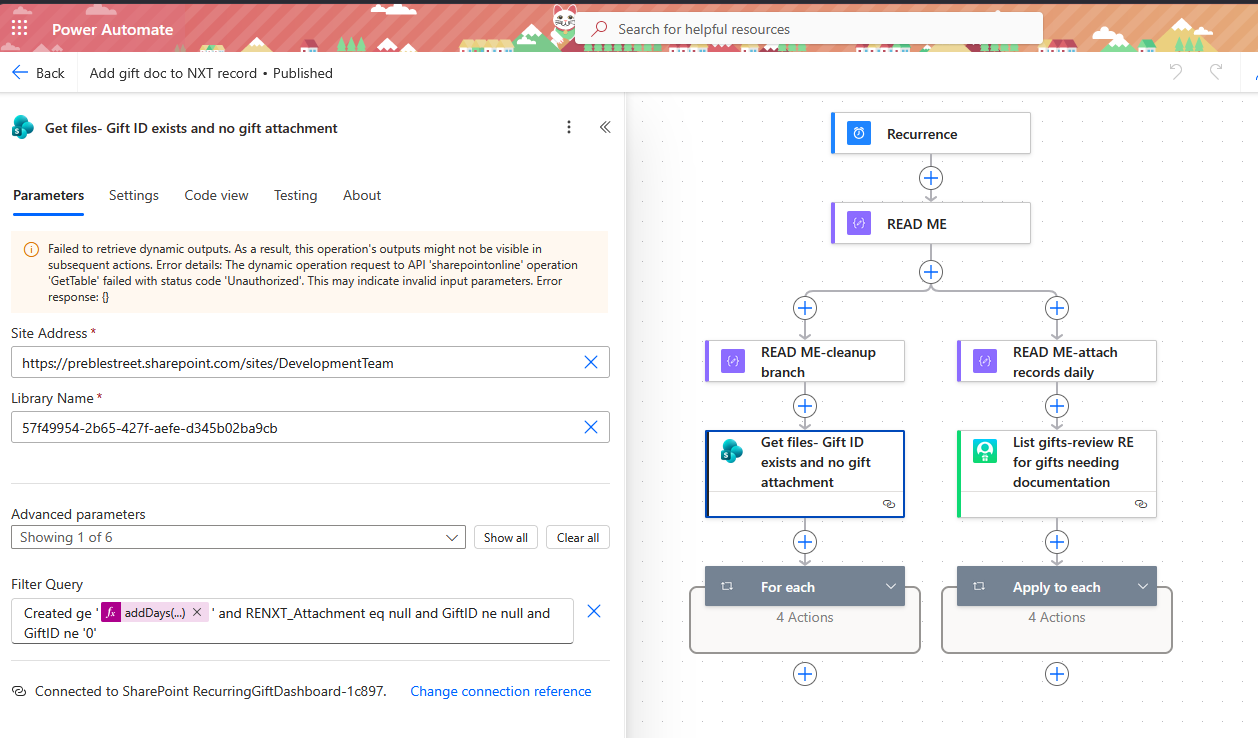Open the Advanced parameters dropdown

(x=238, y=537)
